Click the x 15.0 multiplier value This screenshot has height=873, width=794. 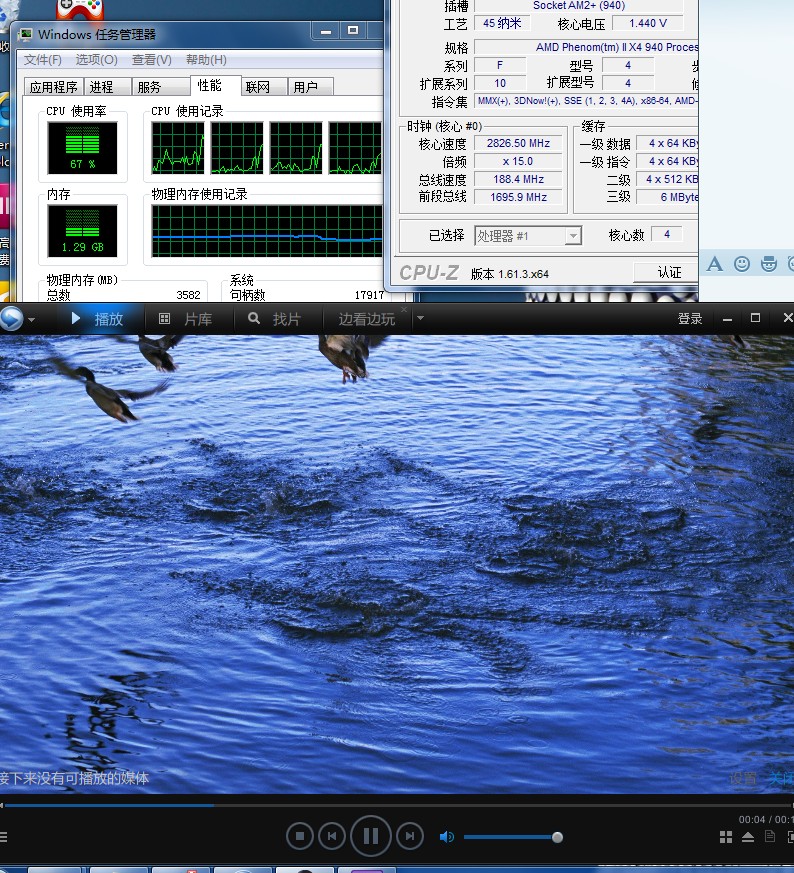point(518,161)
